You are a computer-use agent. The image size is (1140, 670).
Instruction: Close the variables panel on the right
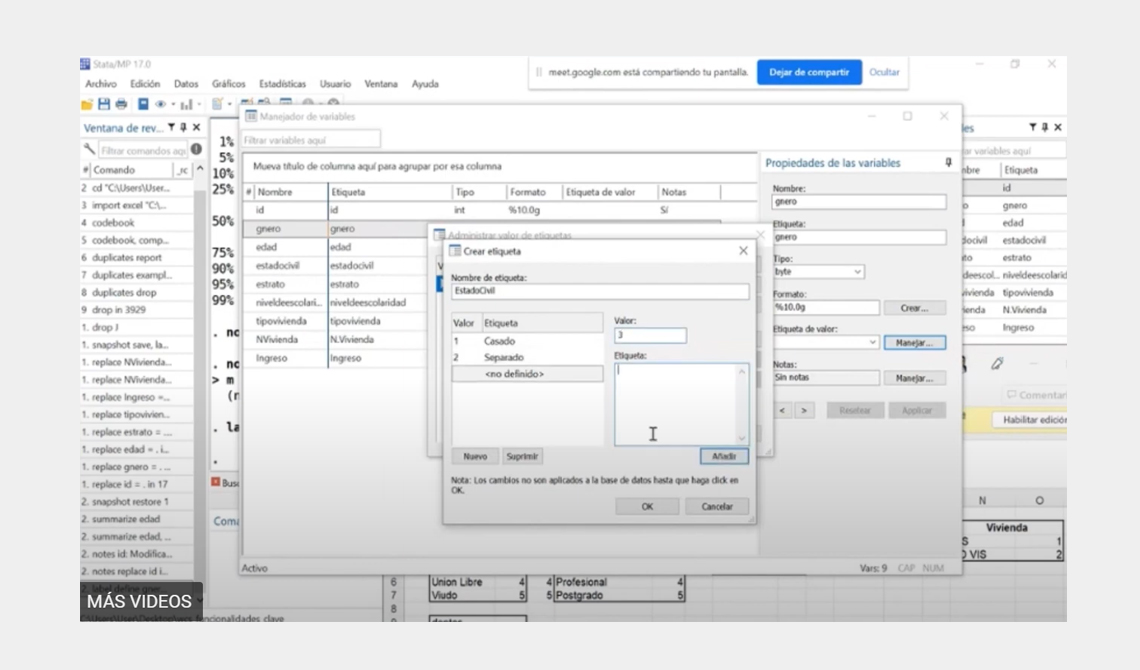pyautogui.click(x=1058, y=127)
